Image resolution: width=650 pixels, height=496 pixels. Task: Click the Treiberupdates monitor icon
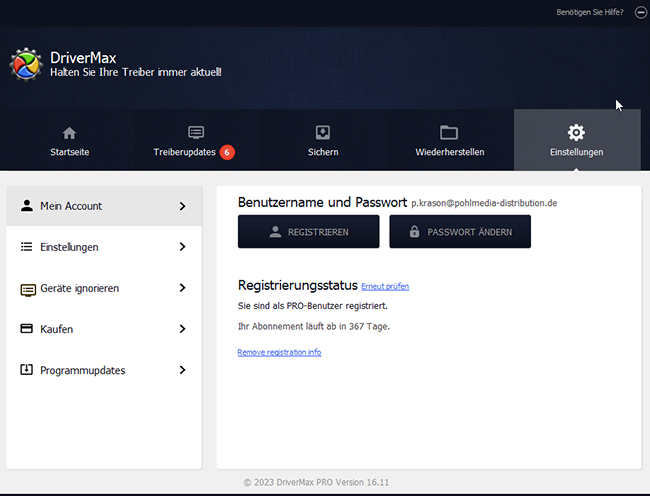196,133
